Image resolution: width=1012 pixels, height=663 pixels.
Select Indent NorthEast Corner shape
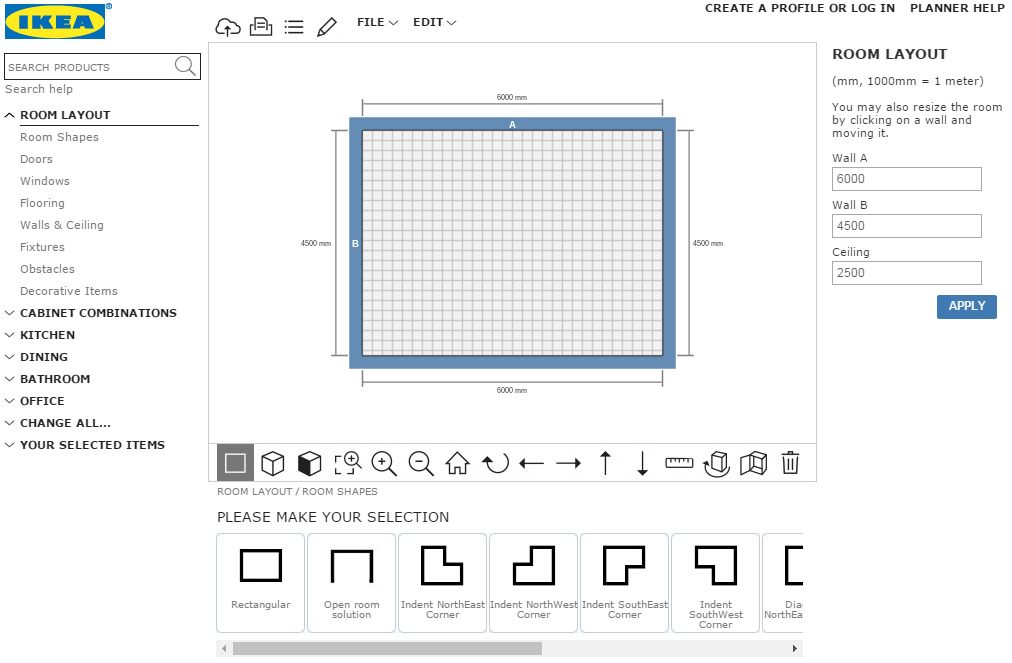pos(443,582)
